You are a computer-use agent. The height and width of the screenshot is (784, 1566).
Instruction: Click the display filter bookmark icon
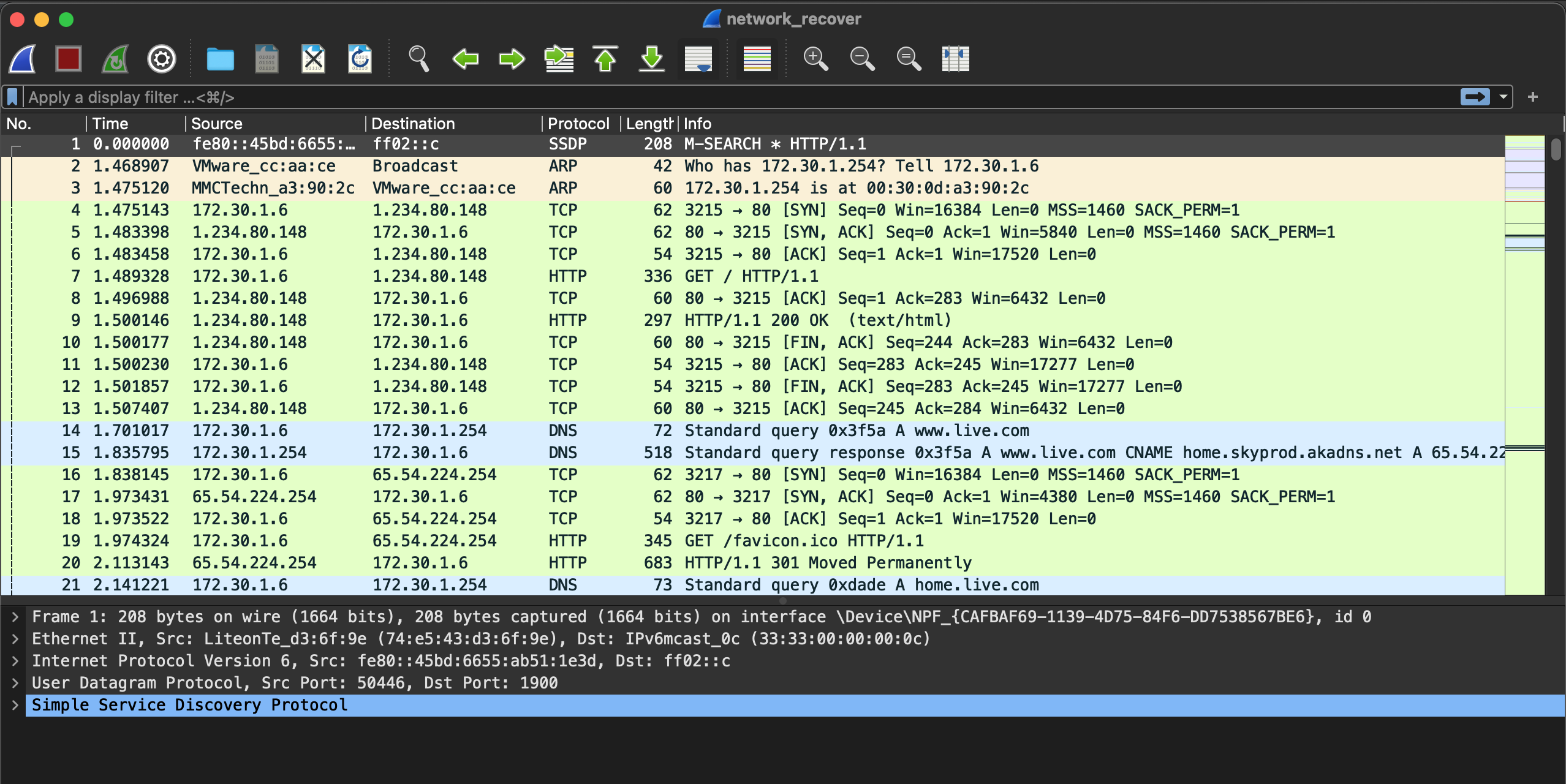click(x=12, y=97)
